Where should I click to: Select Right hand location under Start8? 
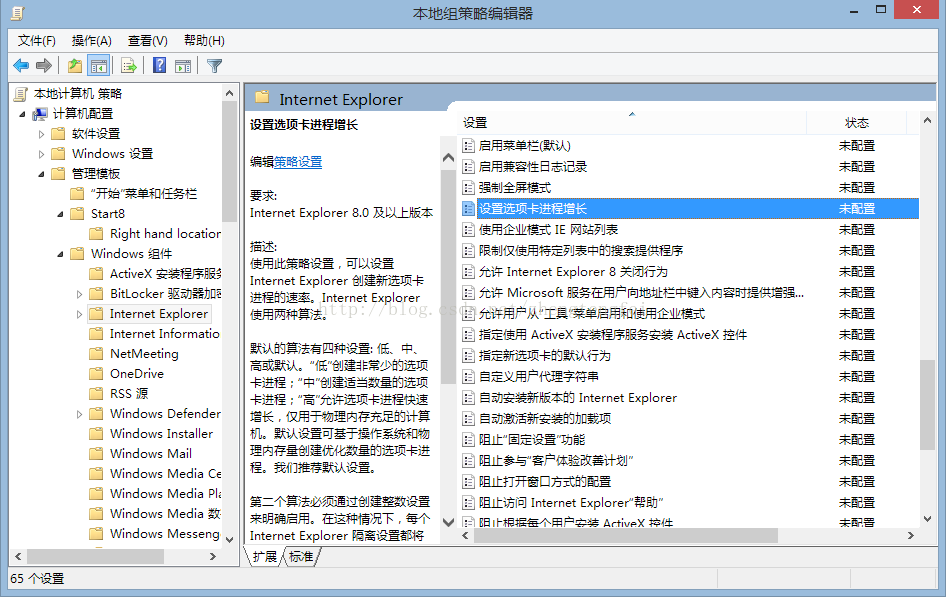point(165,233)
